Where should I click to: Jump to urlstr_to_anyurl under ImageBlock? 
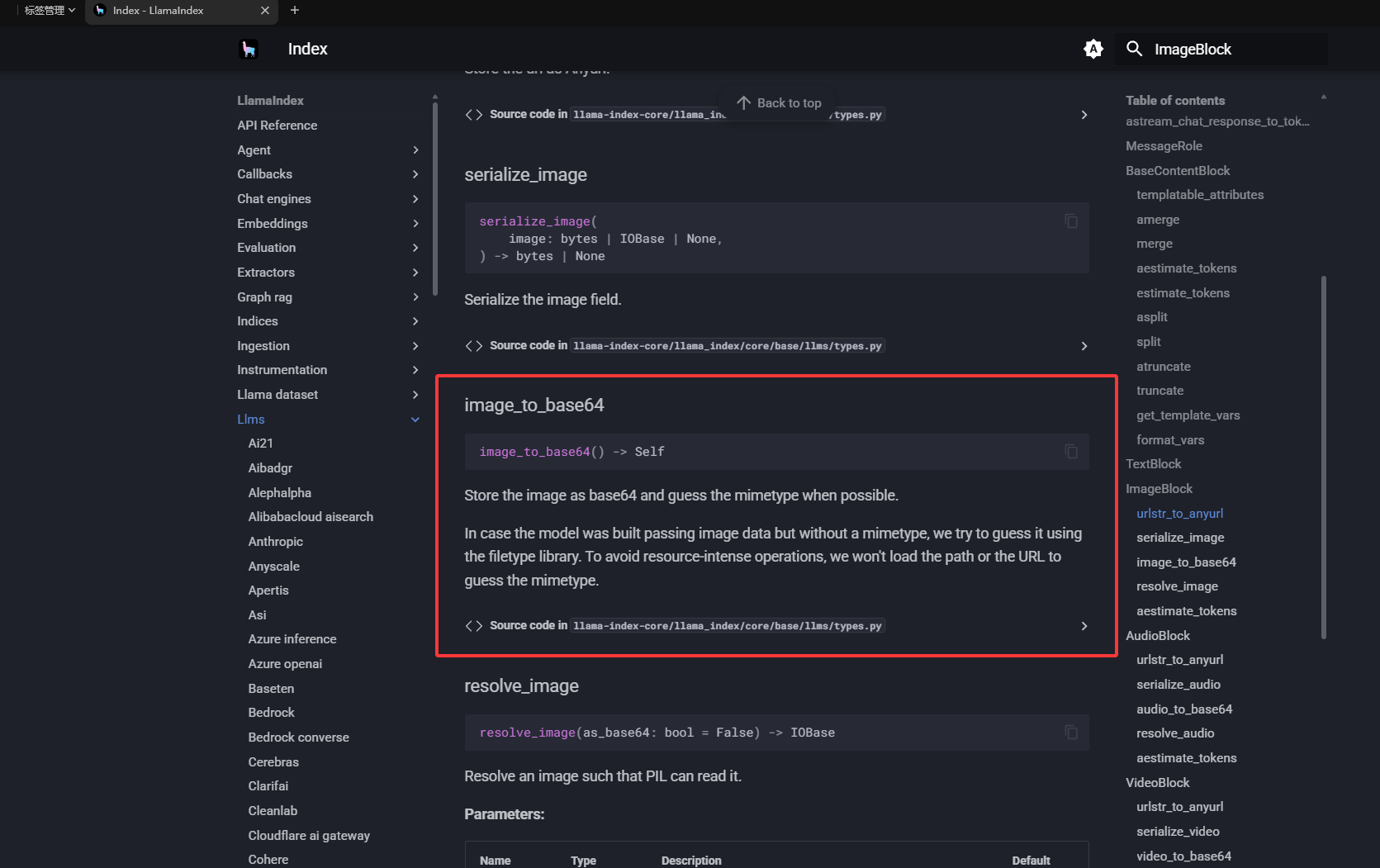click(1180, 514)
